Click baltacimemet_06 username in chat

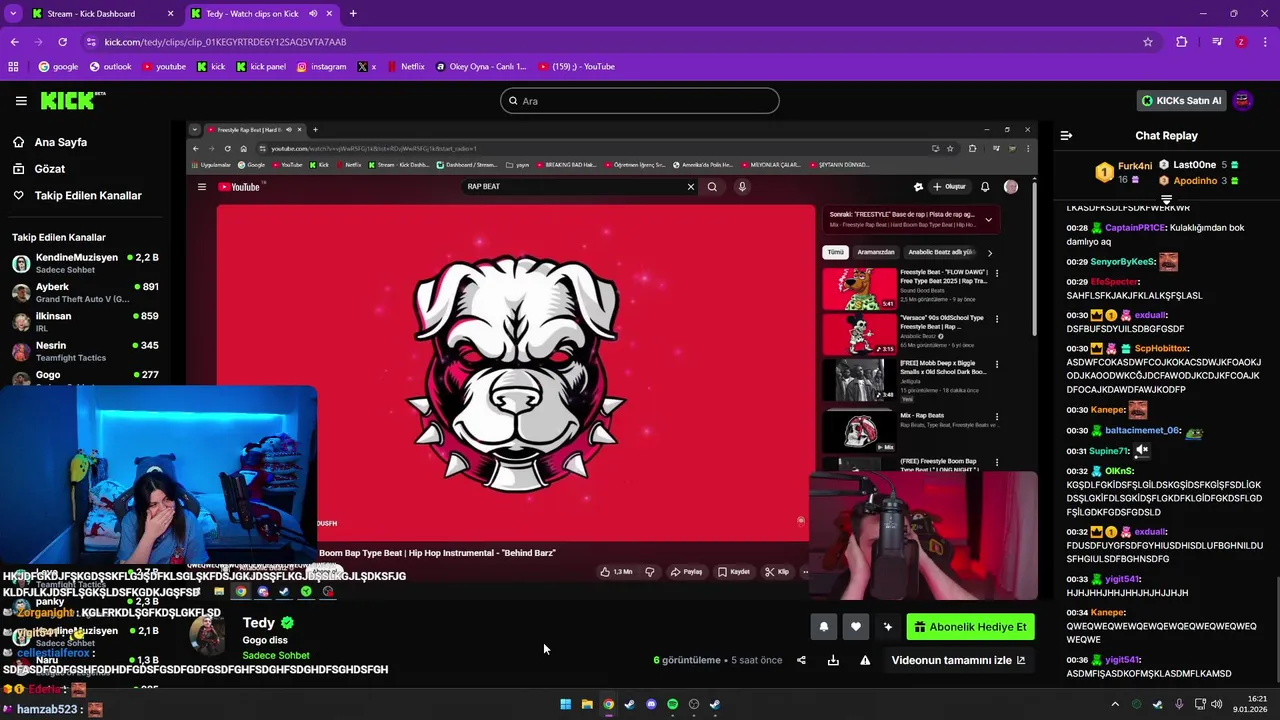pos(1142,431)
